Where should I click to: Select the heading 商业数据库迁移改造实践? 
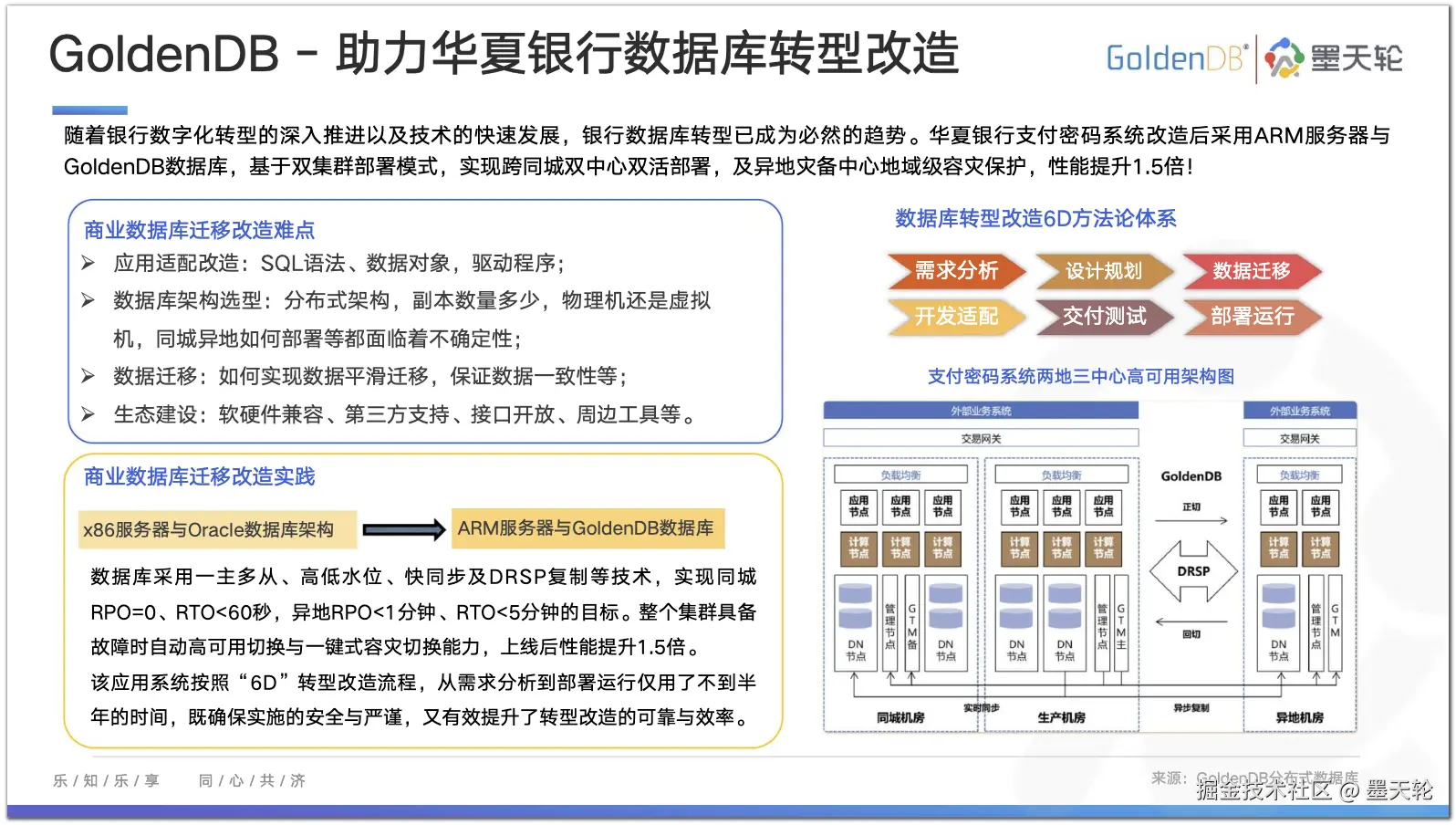[x=199, y=476]
